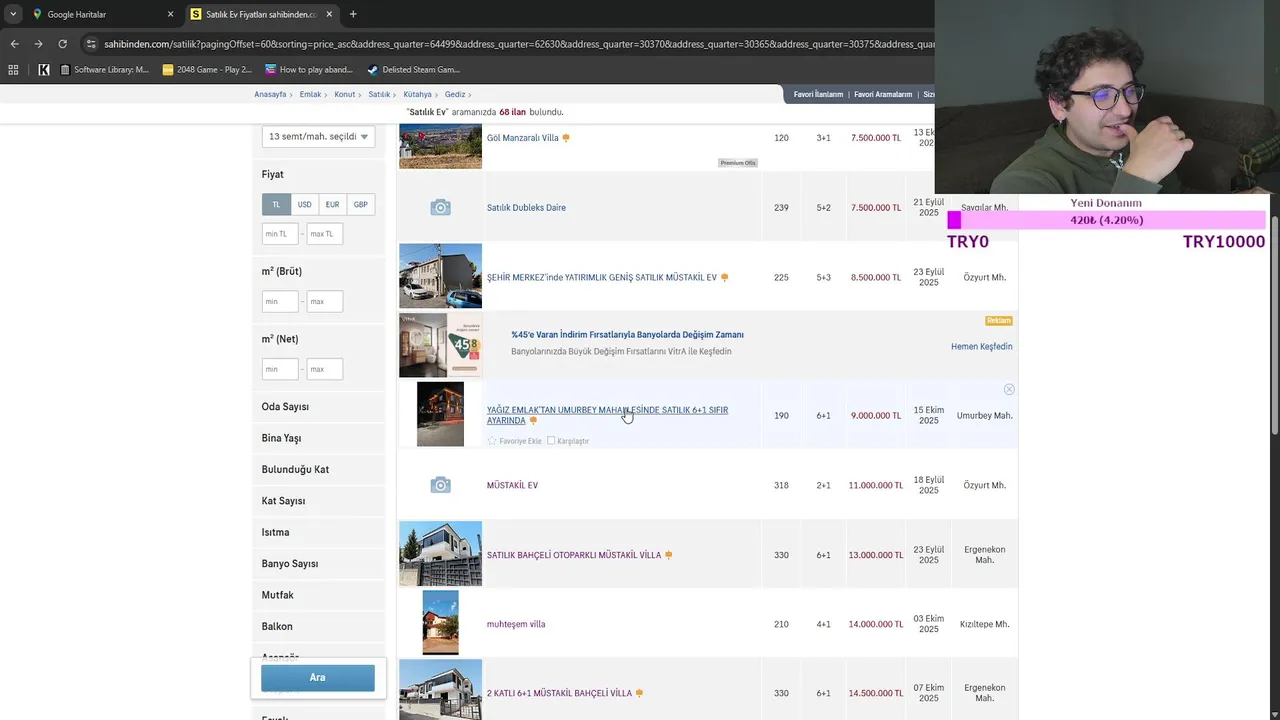This screenshot has width=1280, height=720.
Task: Open SATILIK BAHÇELİ OTOPARKLI MÜSTAKİL VİLLA listing
Action: (x=574, y=555)
